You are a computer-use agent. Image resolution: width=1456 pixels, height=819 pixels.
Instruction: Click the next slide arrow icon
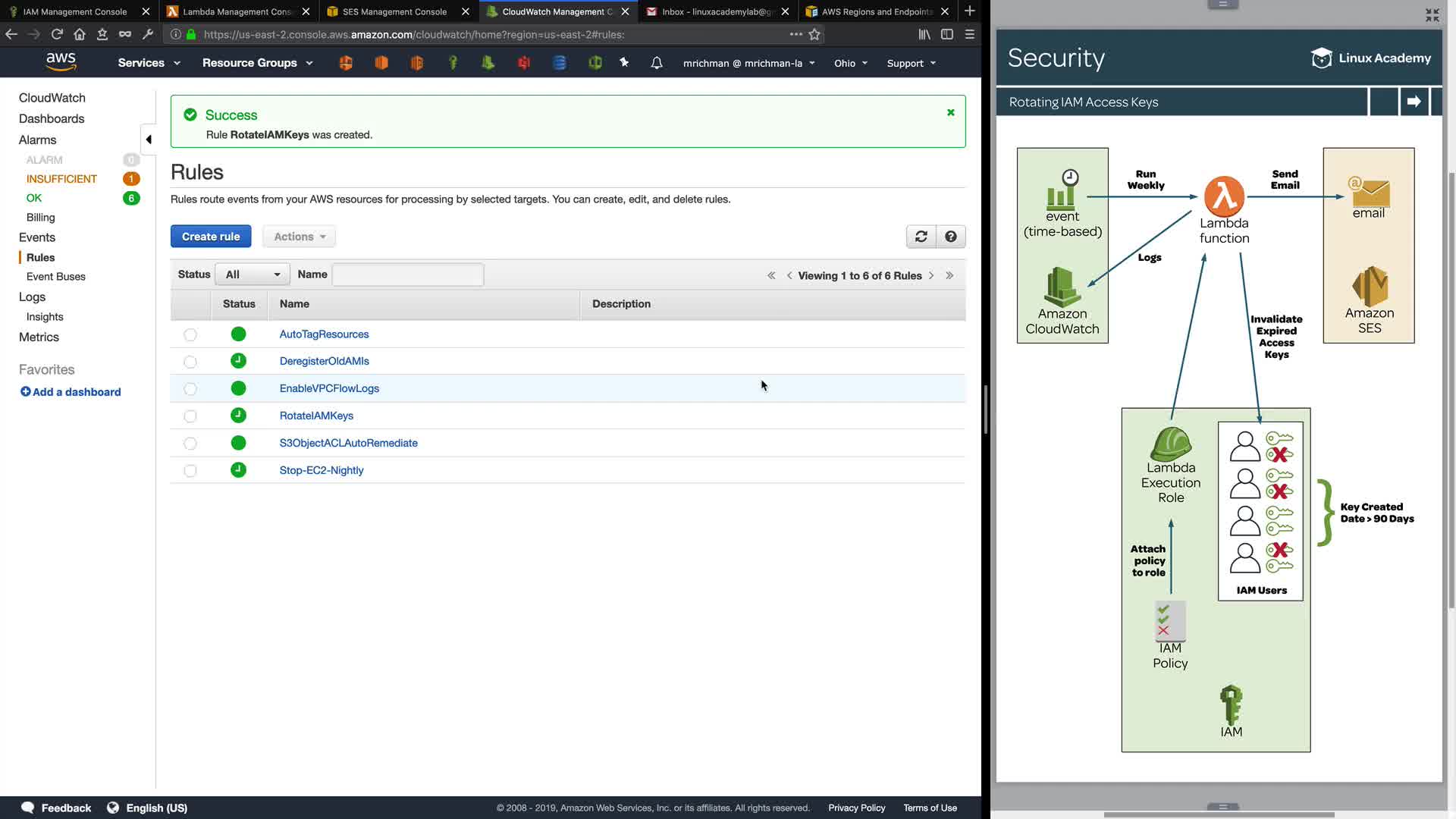tap(1414, 102)
